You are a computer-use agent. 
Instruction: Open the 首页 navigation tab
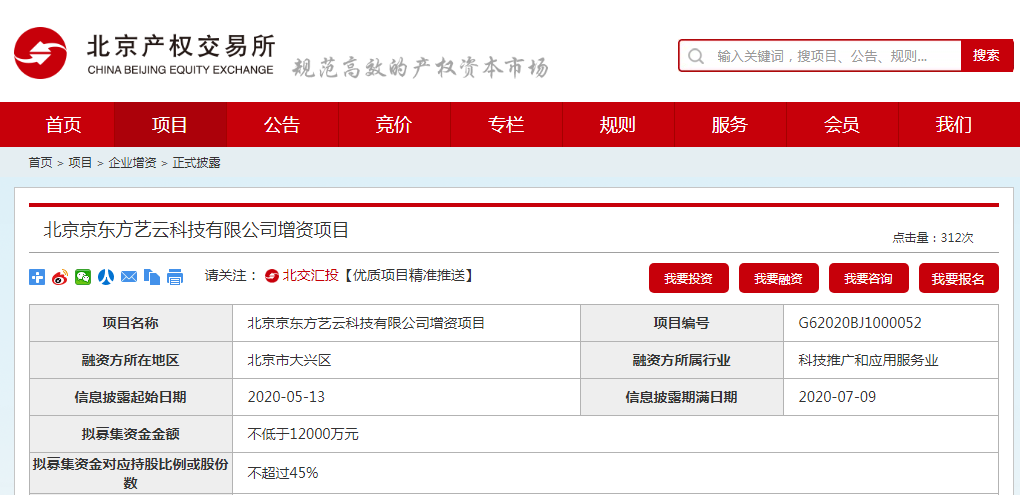click(64, 124)
